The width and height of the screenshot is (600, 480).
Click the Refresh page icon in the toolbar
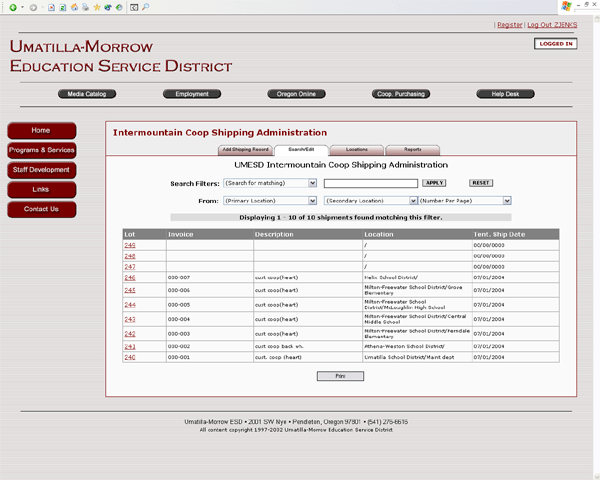(x=63, y=7)
